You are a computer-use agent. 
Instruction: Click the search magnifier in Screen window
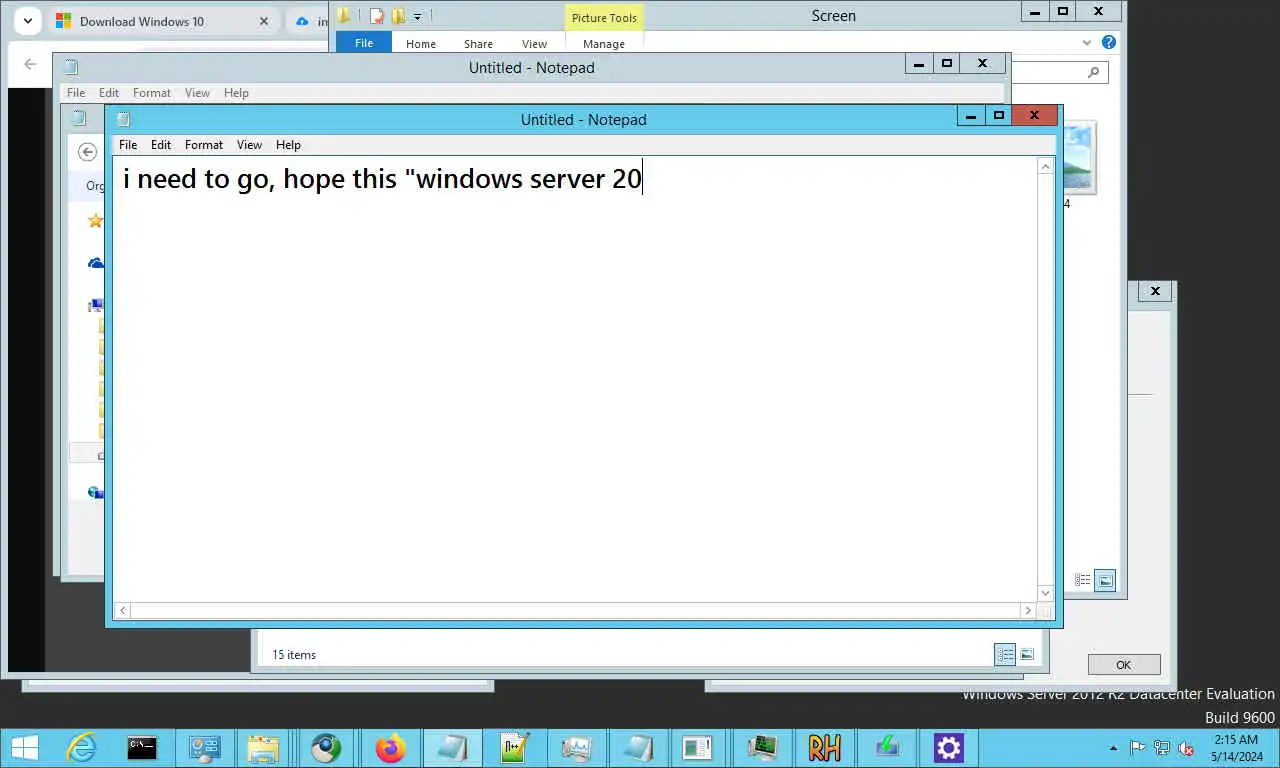1093,72
